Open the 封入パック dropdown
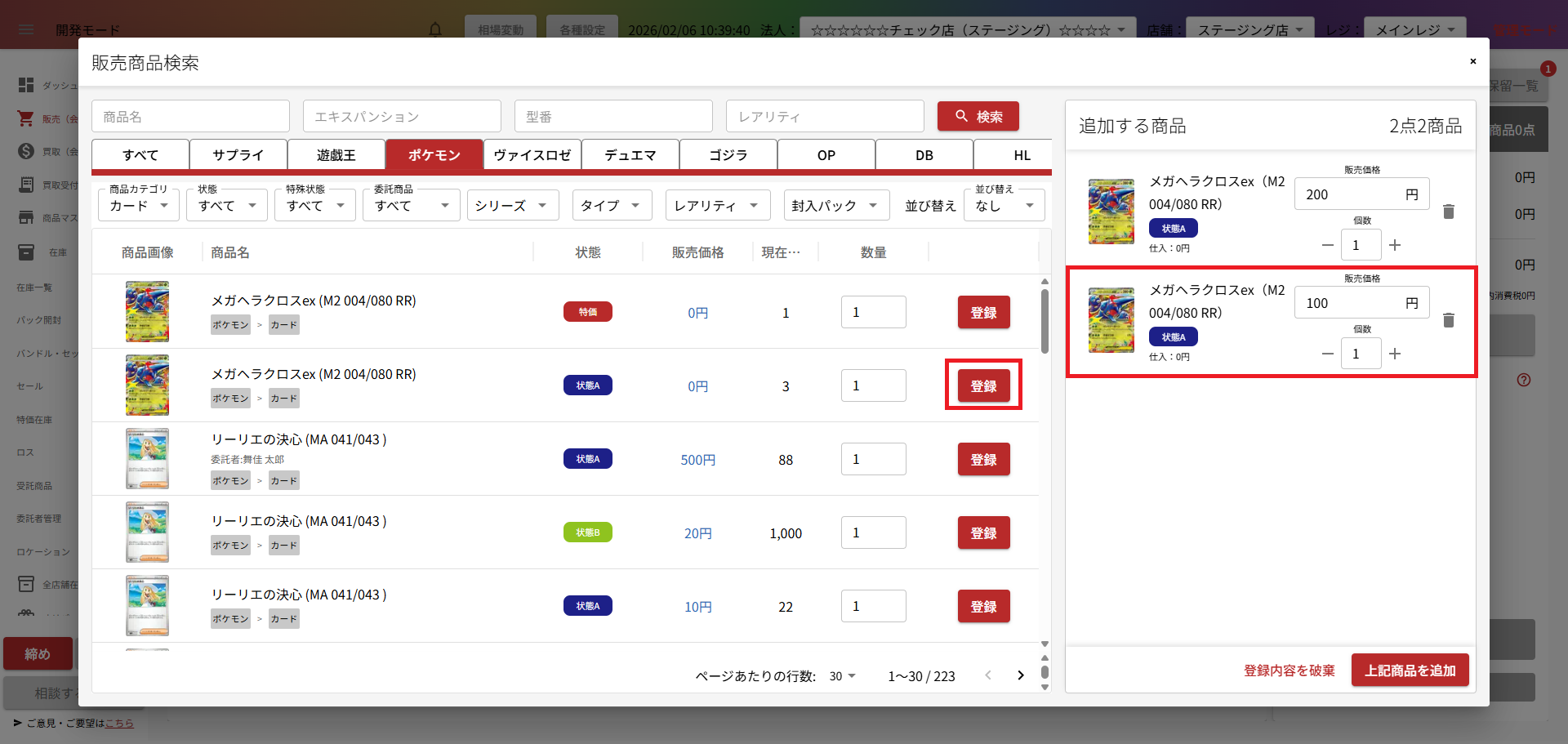 835,206
